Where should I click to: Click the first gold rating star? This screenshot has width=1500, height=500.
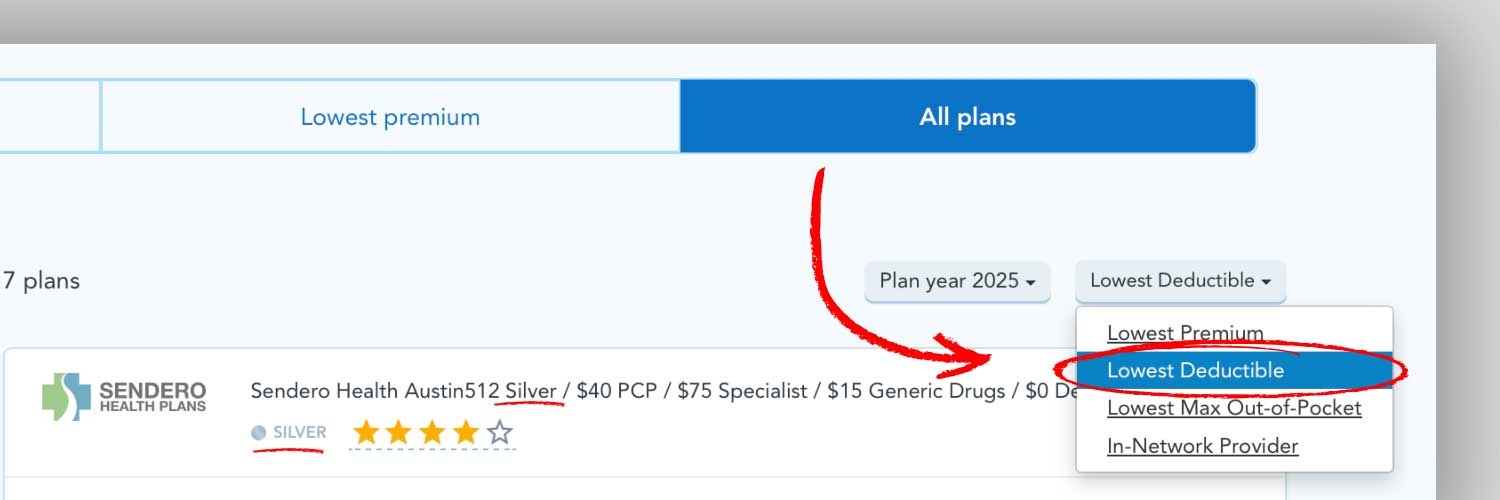pyautogui.click(x=367, y=433)
